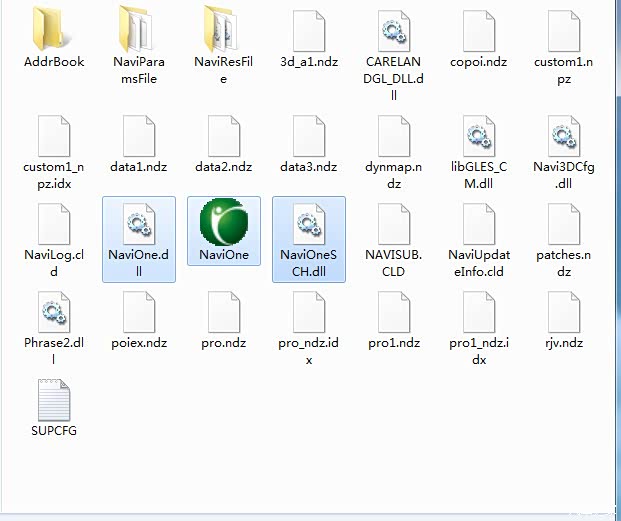Select the NaviLog.cld file
Viewport: 621px width, 521px height.
(54, 223)
